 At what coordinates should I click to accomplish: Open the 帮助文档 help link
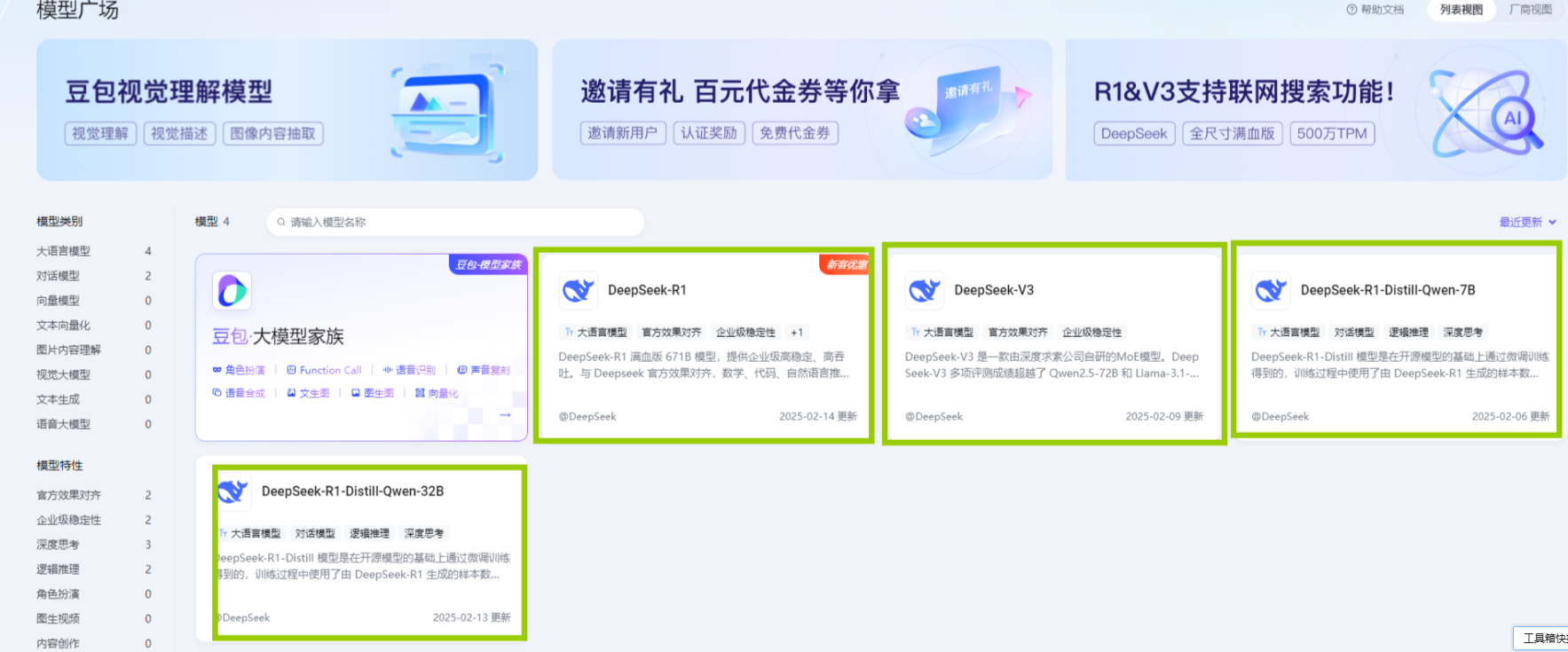coord(1375,10)
